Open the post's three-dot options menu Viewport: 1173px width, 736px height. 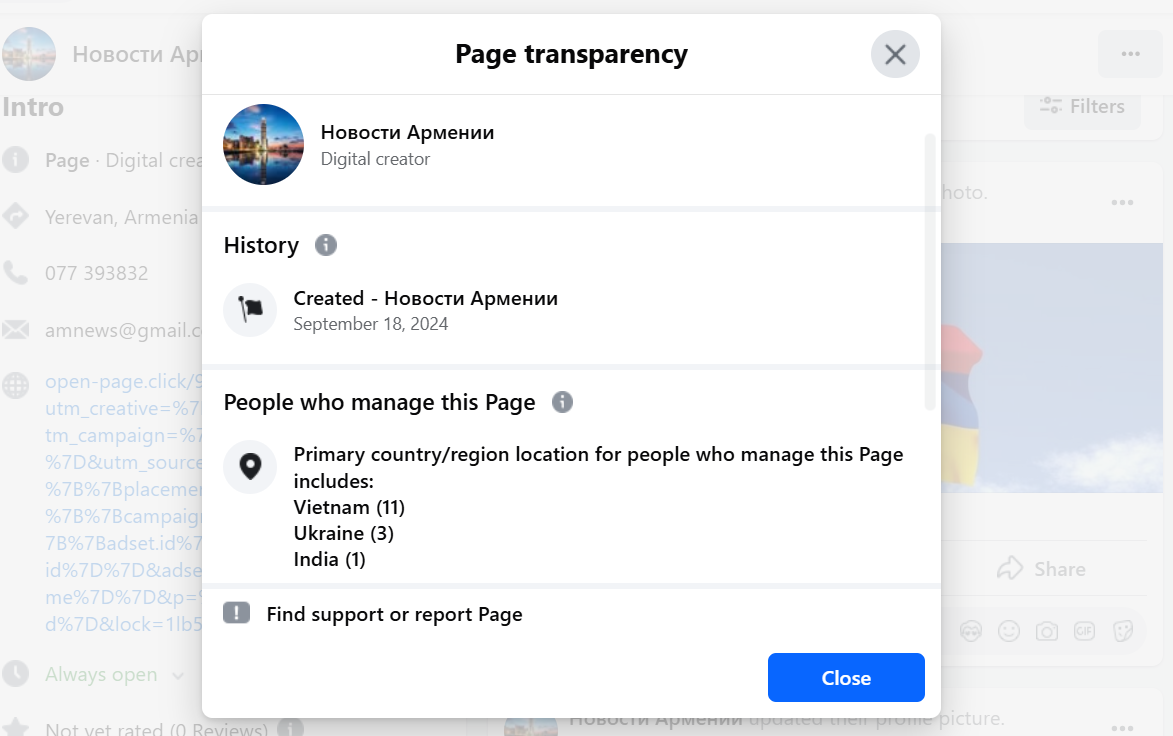click(x=1122, y=203)
